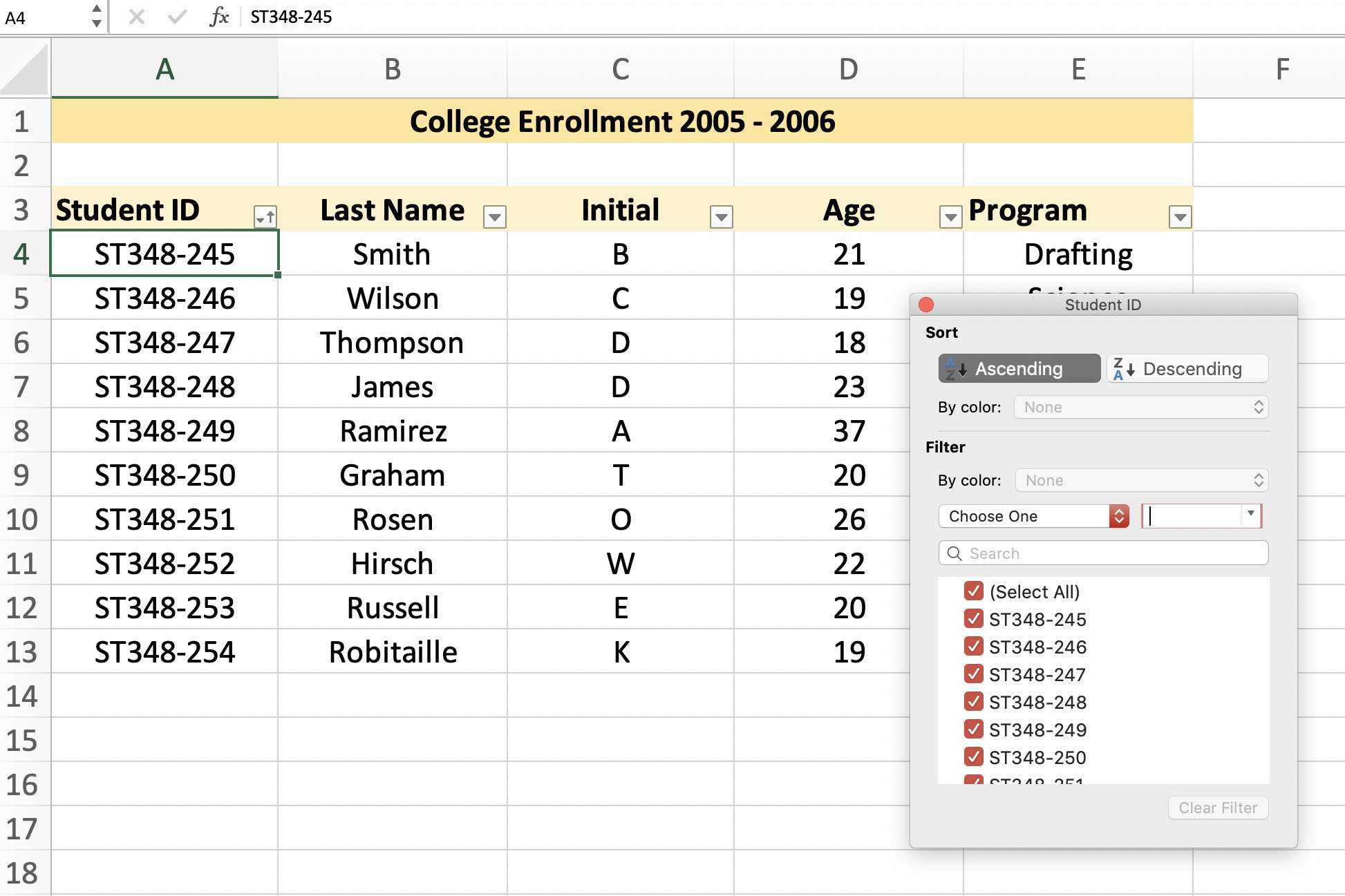Select column E header

[1078, 68]
